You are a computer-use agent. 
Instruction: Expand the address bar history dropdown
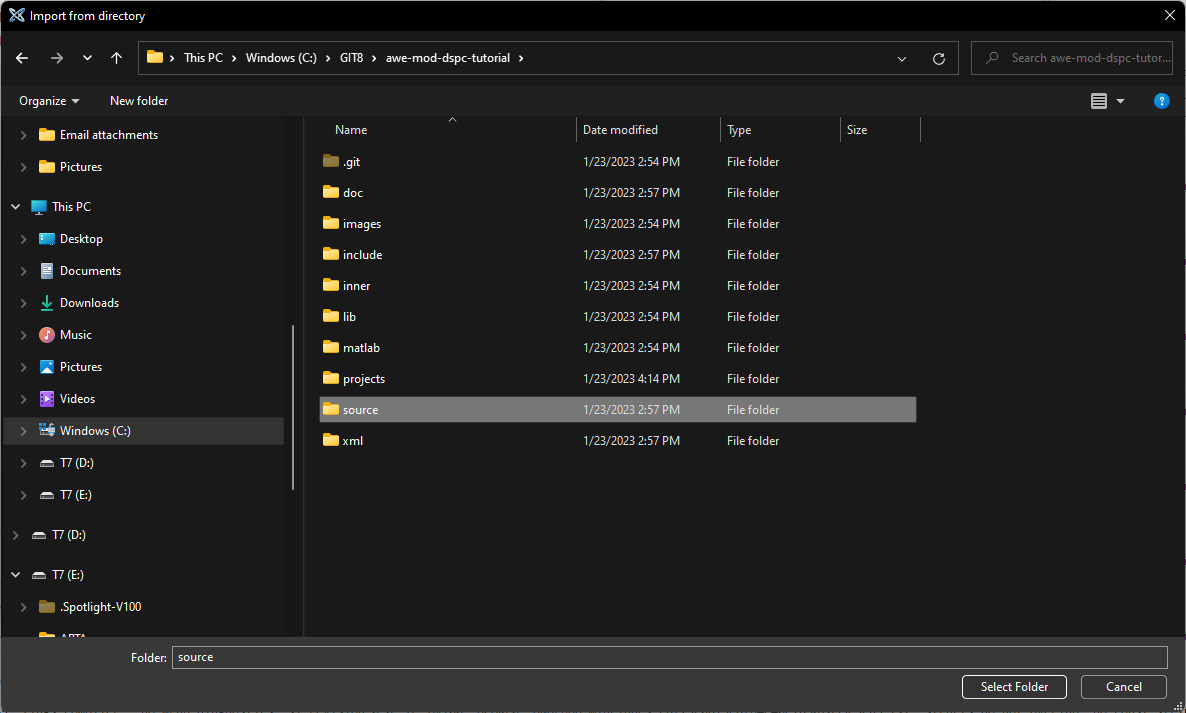[x=902, y=58]
